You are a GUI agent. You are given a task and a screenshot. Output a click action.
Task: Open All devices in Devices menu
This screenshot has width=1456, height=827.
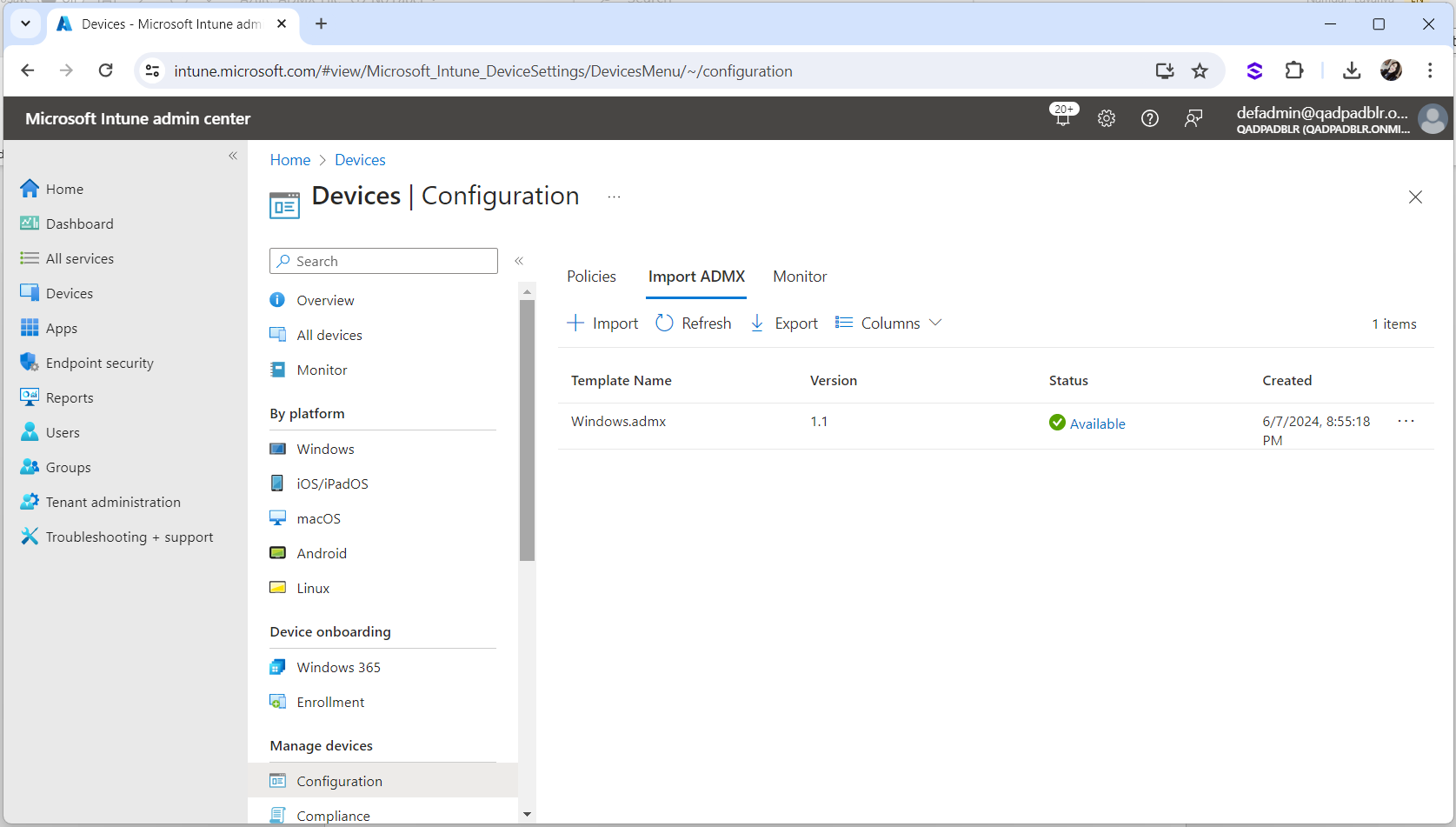tap(316, 335)
